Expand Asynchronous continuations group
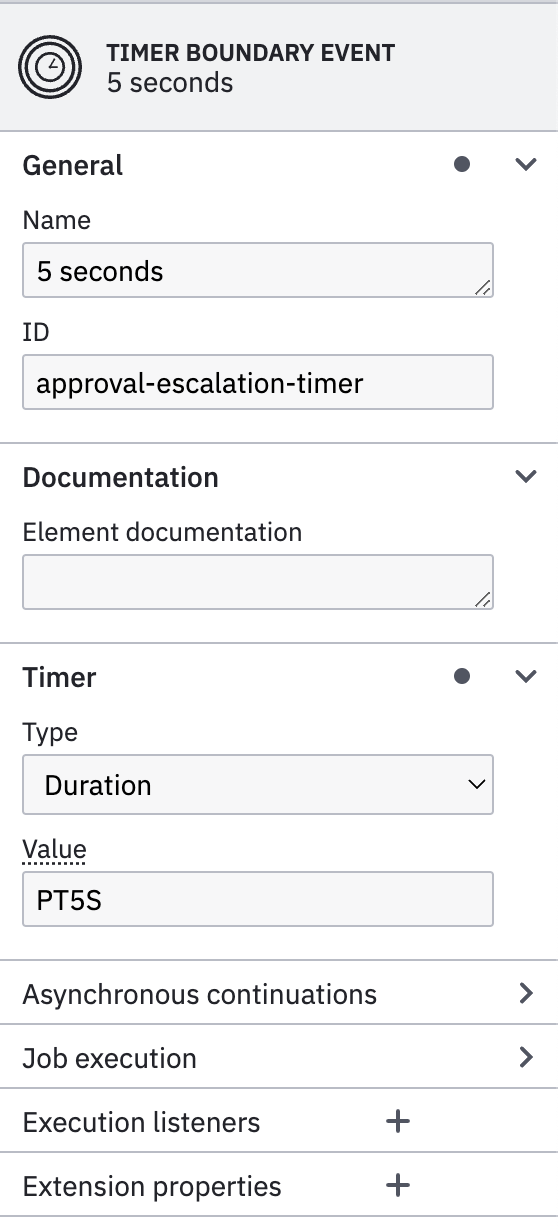 coord(279,994)
